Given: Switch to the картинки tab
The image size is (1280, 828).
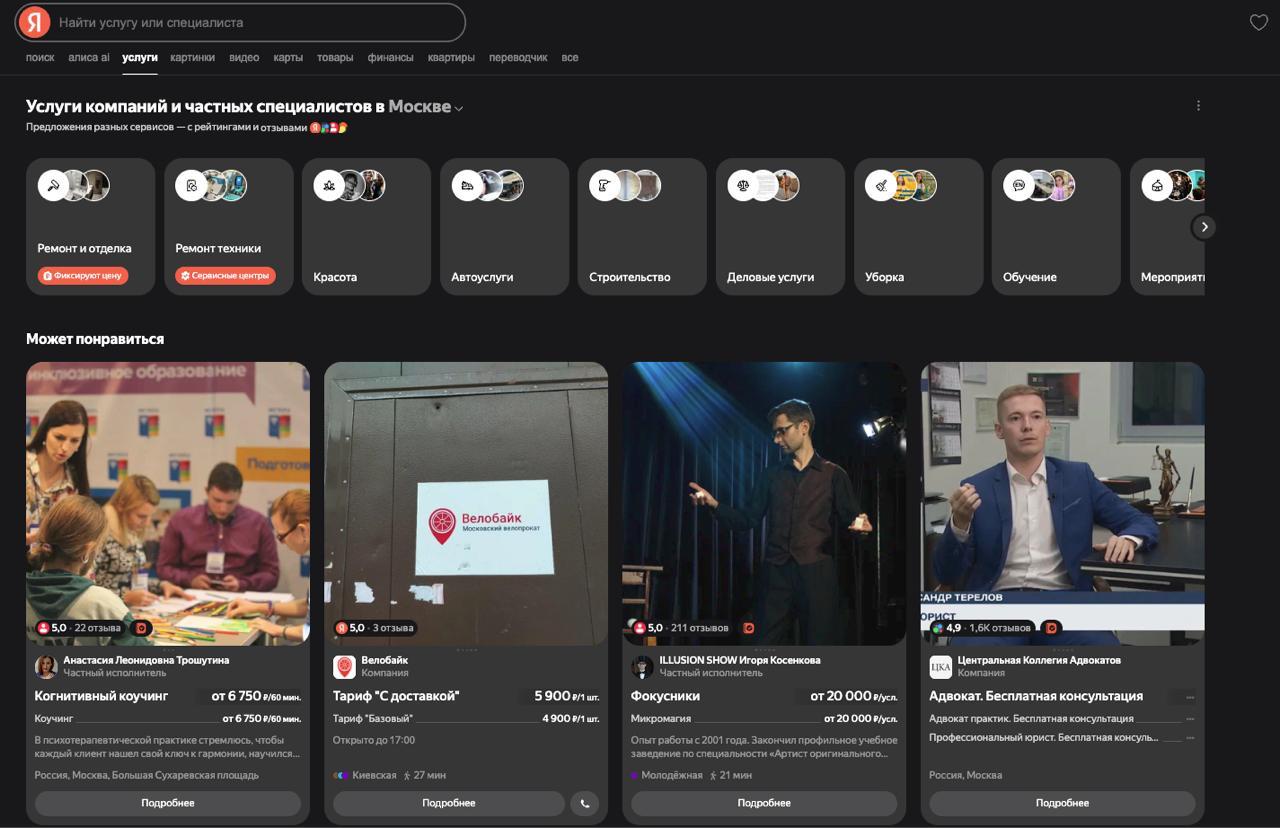Looking at the screenshot, I should pos(192,58).
